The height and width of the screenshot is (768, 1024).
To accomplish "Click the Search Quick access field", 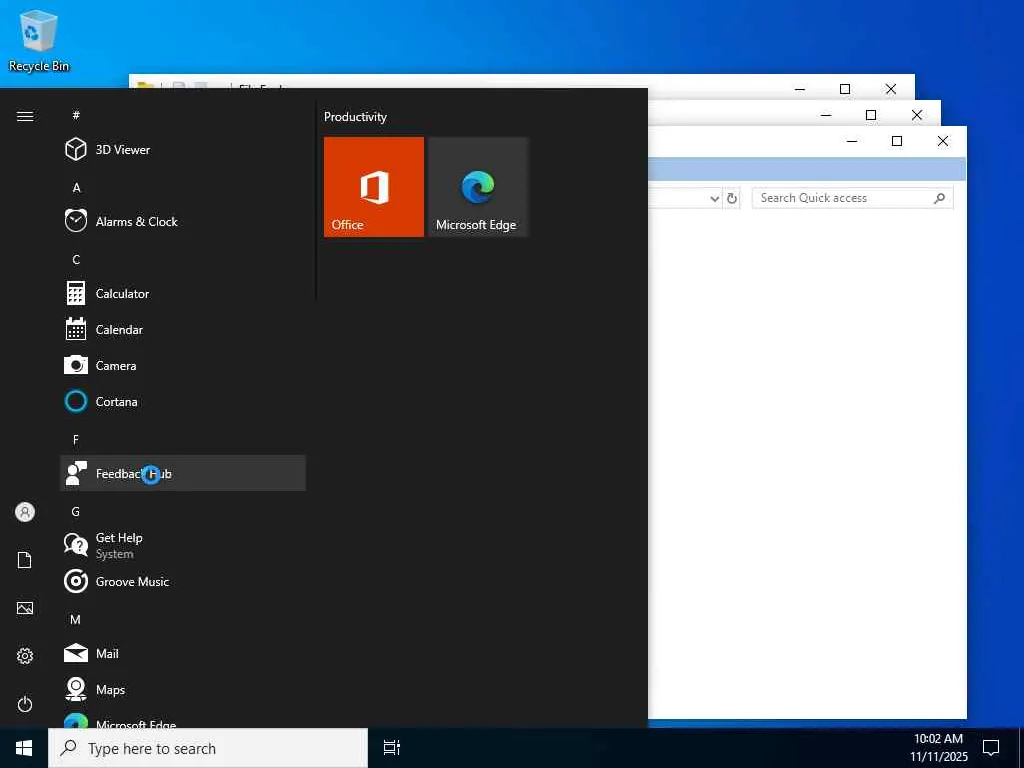I will pos(852,198).
